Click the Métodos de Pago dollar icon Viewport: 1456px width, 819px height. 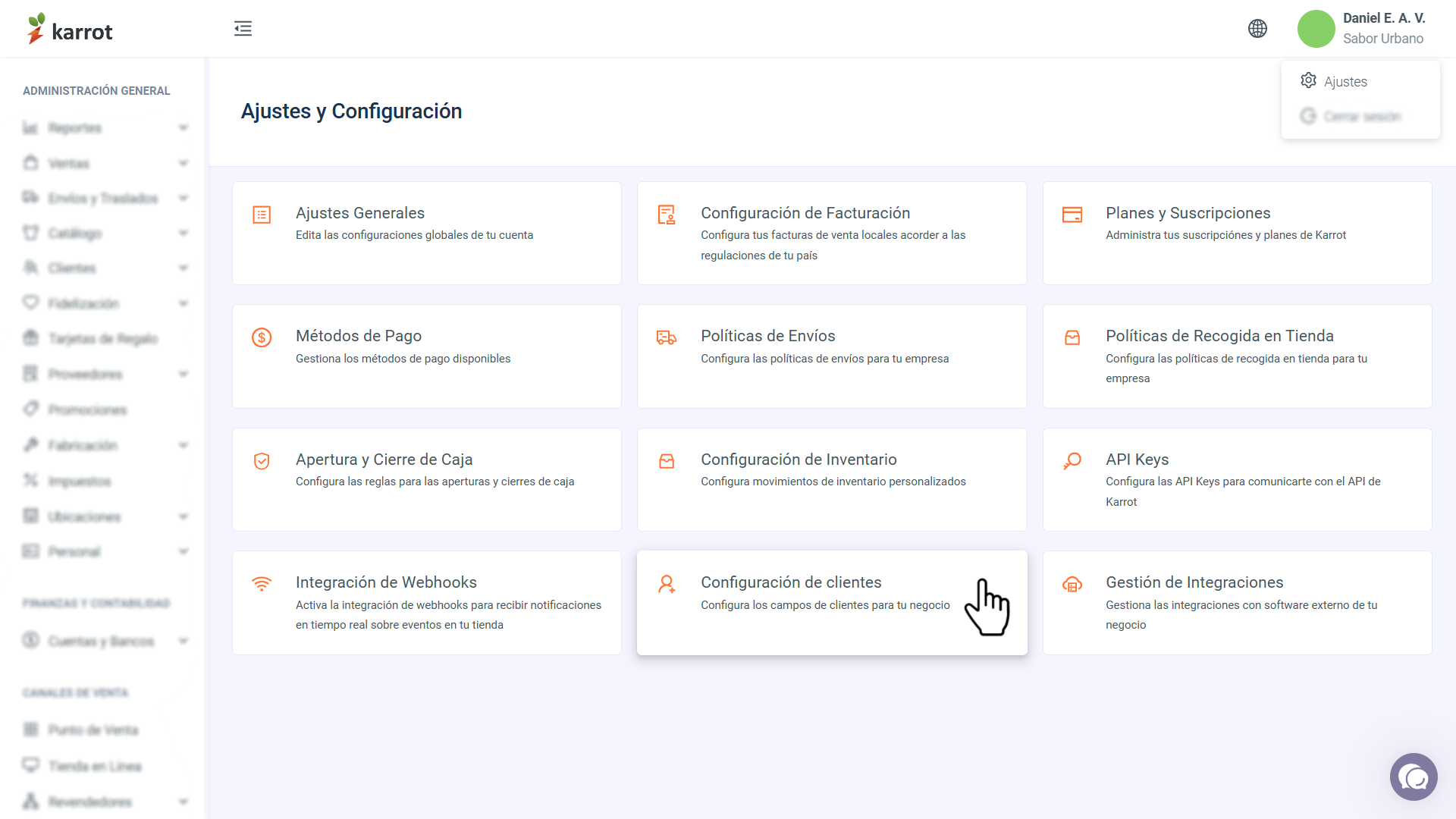[x=262, y=337]
